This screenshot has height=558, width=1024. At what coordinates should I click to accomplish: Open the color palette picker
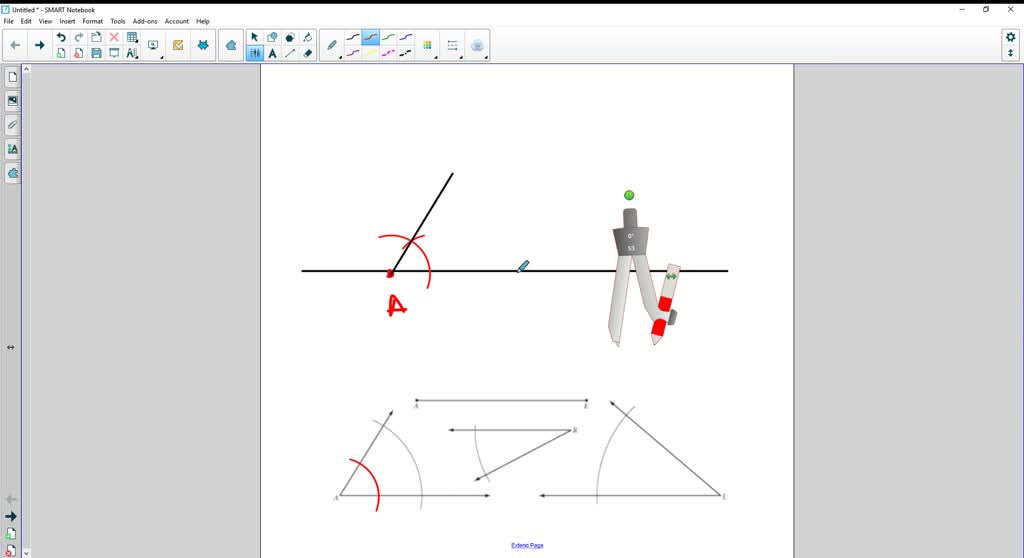[x=428, y=46]
